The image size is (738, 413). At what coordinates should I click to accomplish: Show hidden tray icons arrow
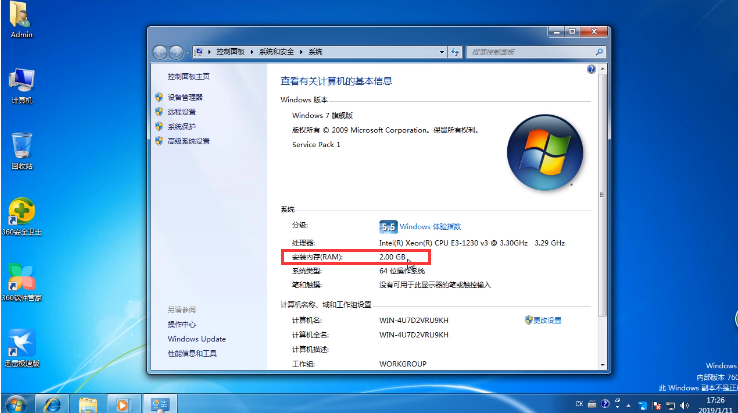[x=628, y=405]
